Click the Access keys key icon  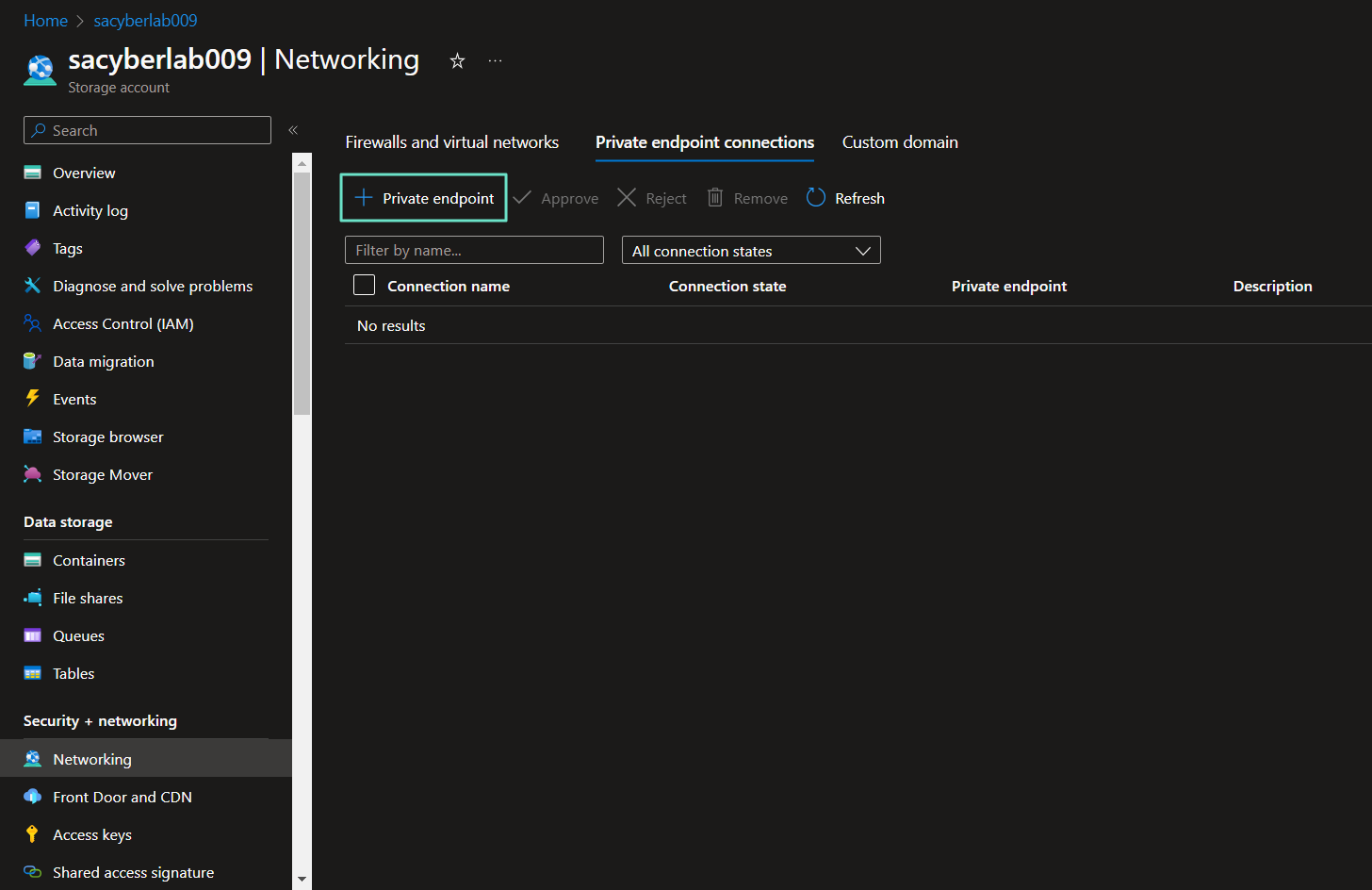tap(32, 834)
